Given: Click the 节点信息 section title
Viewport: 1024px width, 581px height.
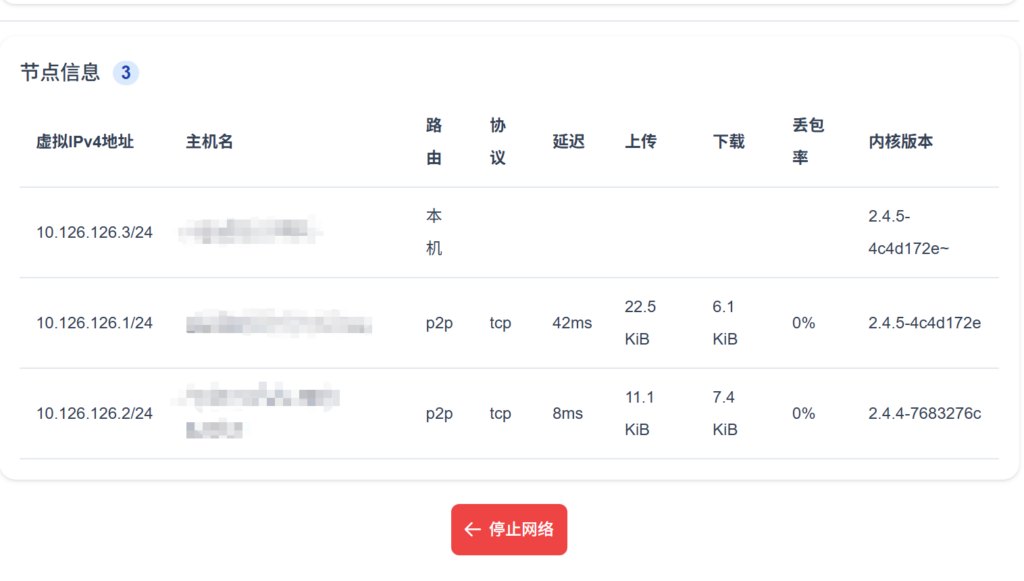Looking at the screenshot, I should click(x=60, y=72).
